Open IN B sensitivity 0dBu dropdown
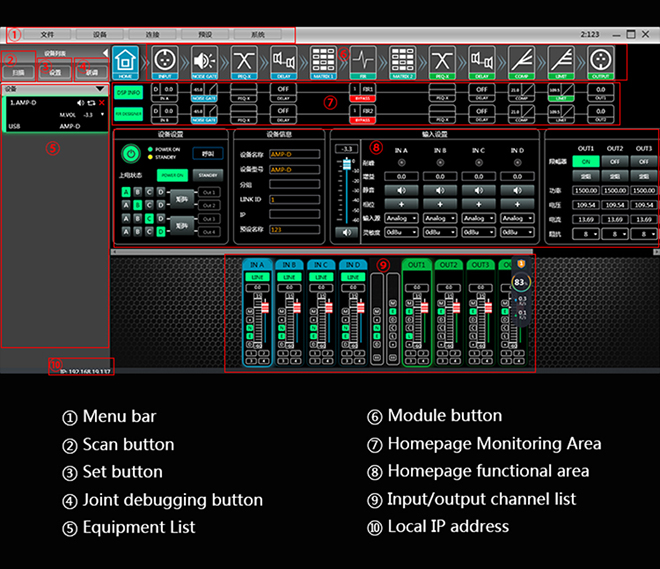This screenshot has width=660, height=569. click(x=439, y=232)
